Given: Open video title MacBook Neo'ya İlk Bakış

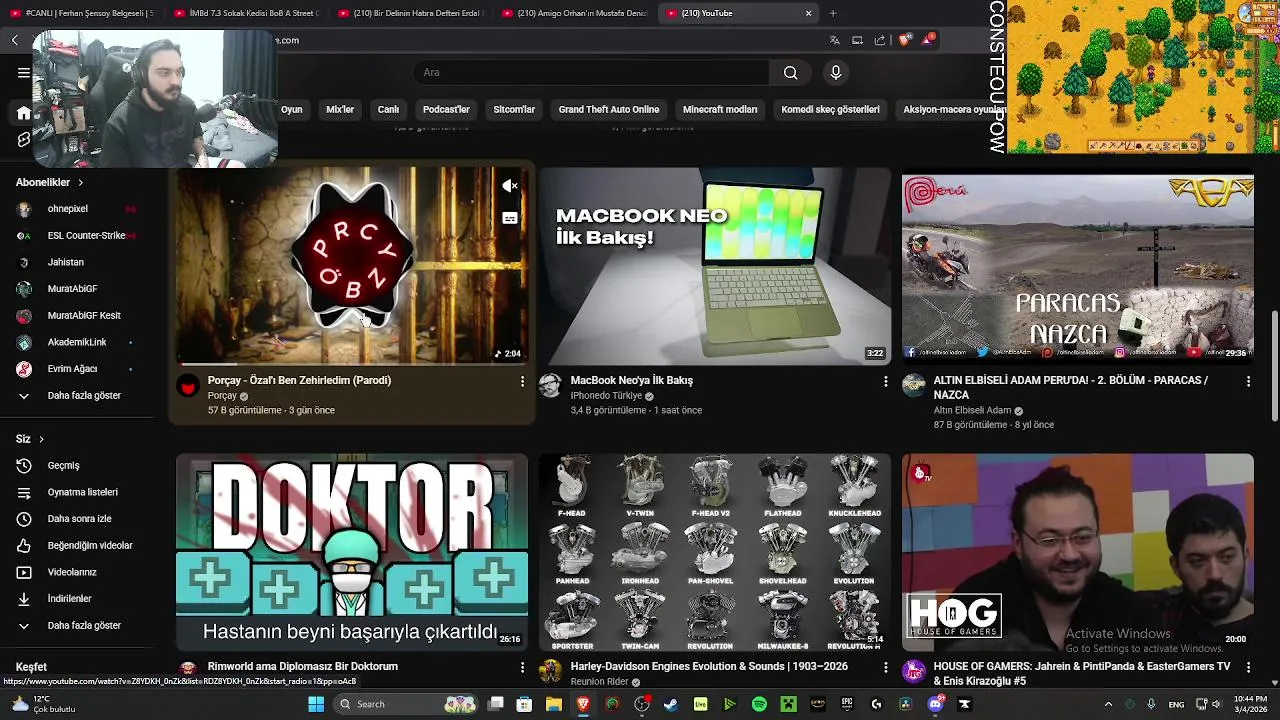Looking at the screenshot, I should tap(632, 380).
